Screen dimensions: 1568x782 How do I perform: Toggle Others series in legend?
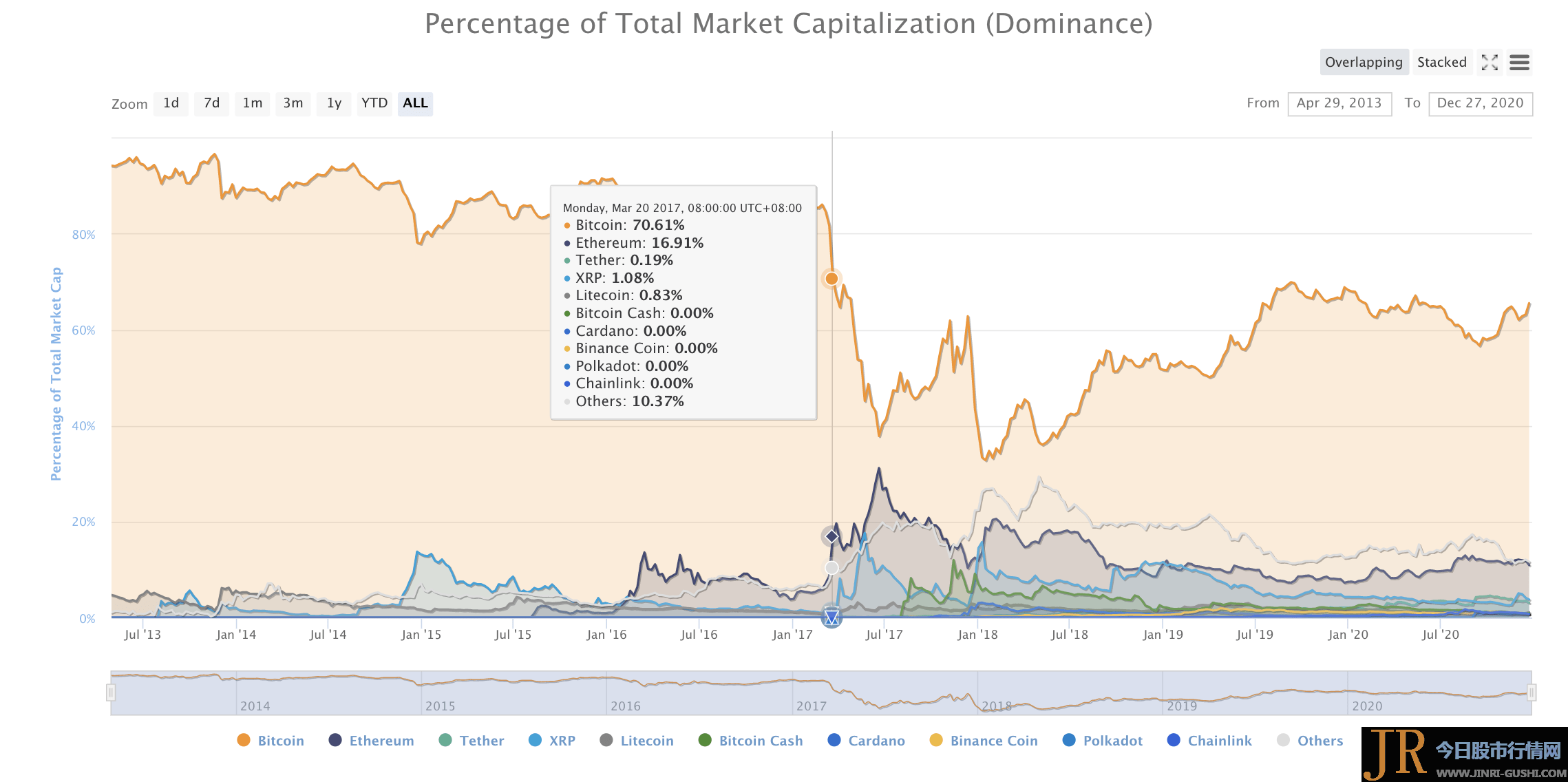(x=1309, y=741)
